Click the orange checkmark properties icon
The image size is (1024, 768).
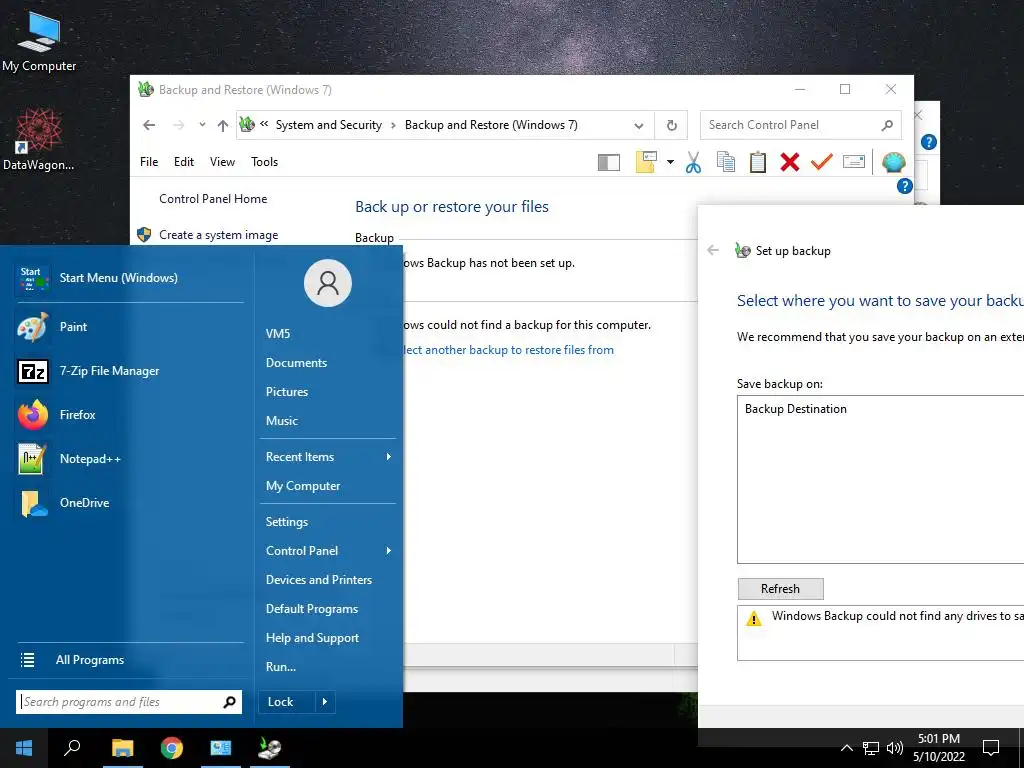(822, 162)
